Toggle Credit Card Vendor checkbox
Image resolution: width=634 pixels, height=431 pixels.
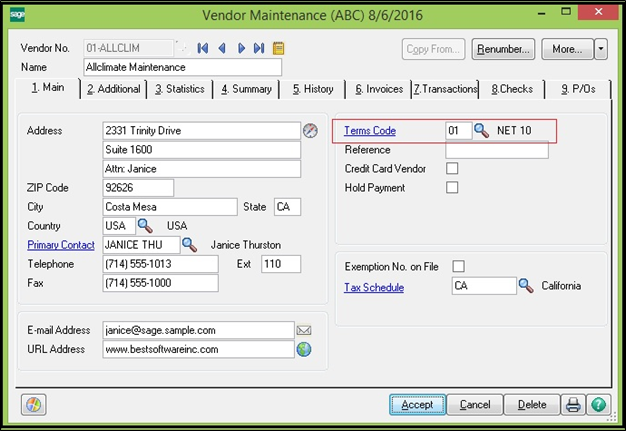click(452, 168)
